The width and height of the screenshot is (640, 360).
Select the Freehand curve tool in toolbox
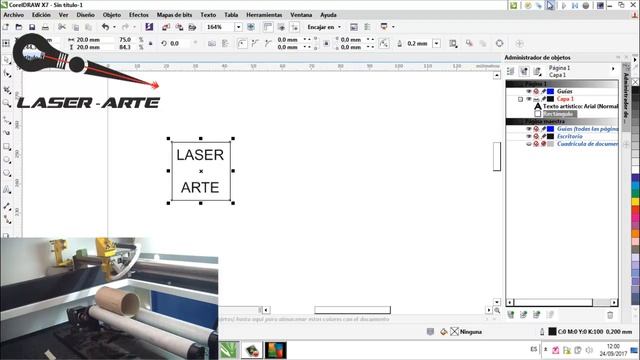click(x=7, y=120)
